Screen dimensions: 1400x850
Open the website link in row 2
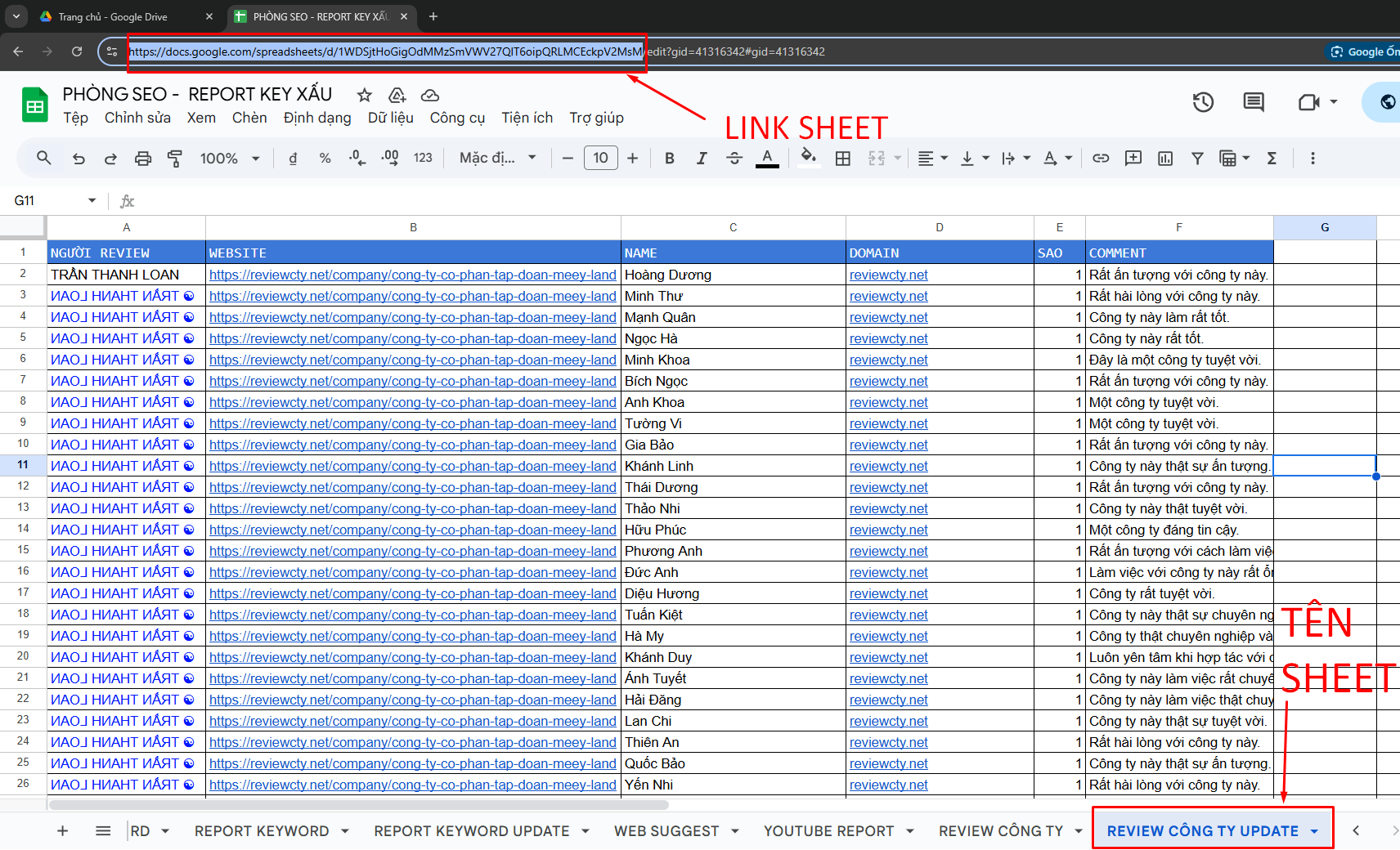coord(412,275)
